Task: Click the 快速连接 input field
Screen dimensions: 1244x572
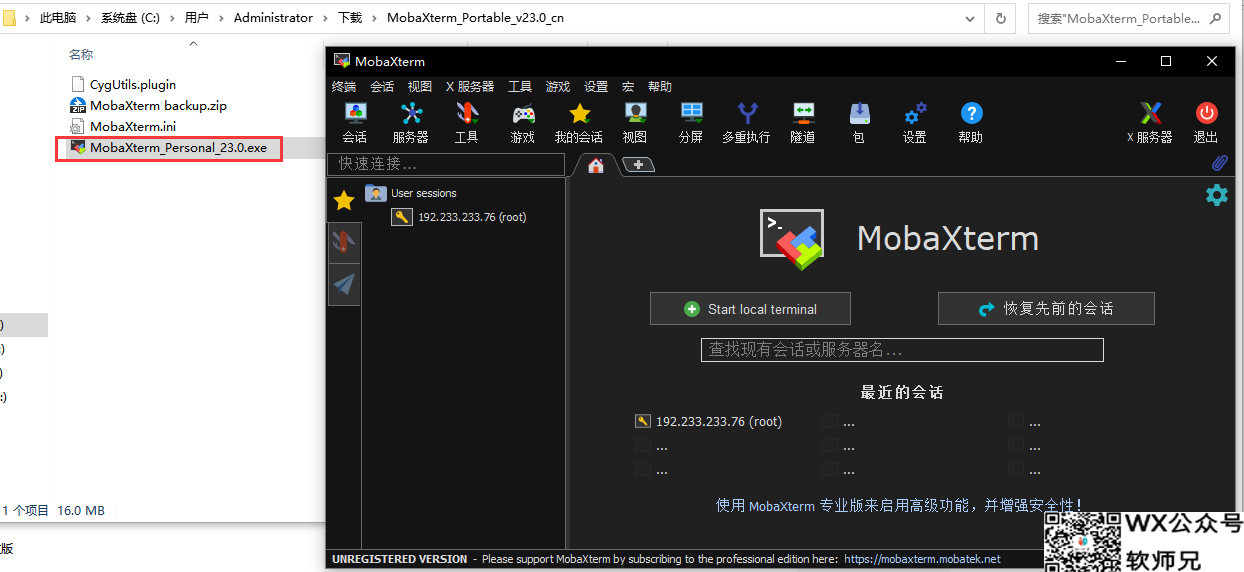Action: [446, 164]
